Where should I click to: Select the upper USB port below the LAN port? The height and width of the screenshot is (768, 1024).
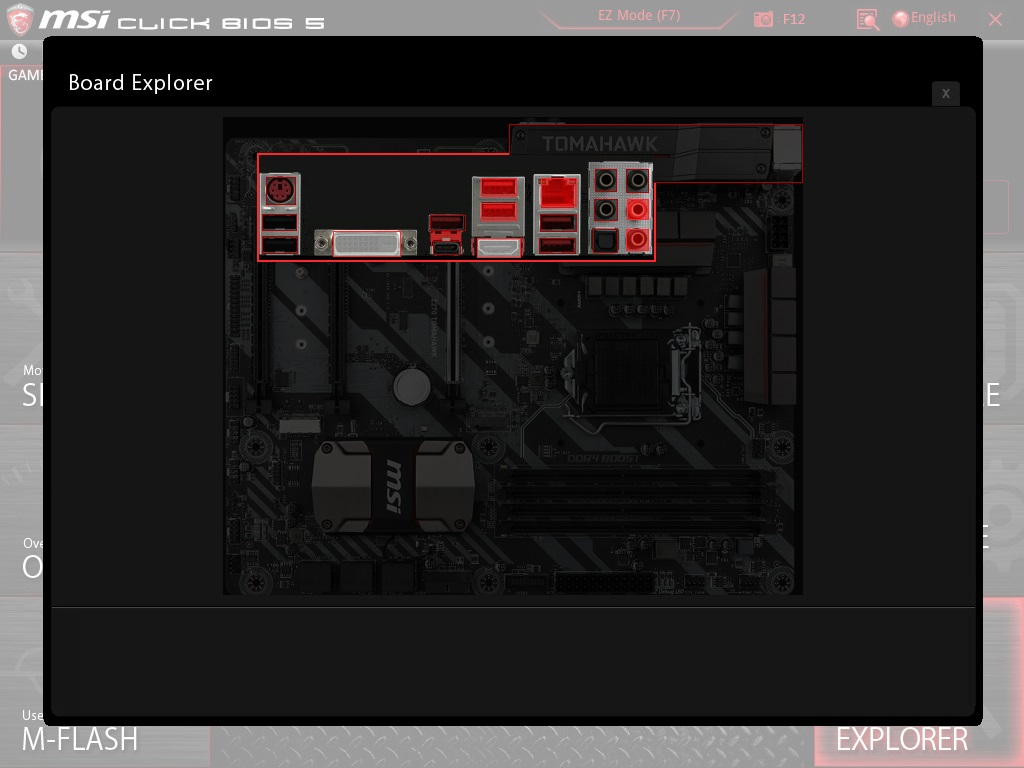[x=557, y=223]
